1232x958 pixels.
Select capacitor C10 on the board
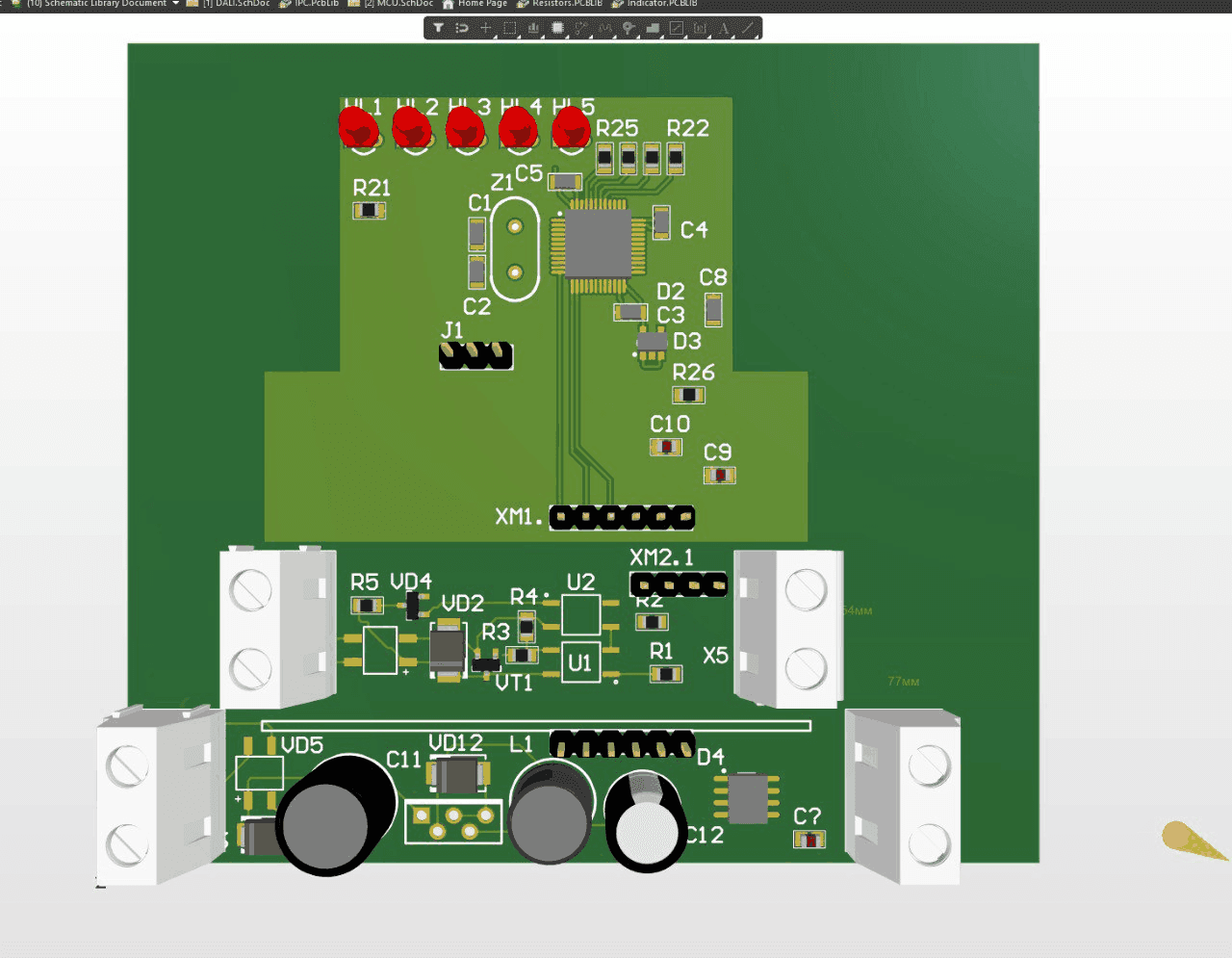[666, 447]
